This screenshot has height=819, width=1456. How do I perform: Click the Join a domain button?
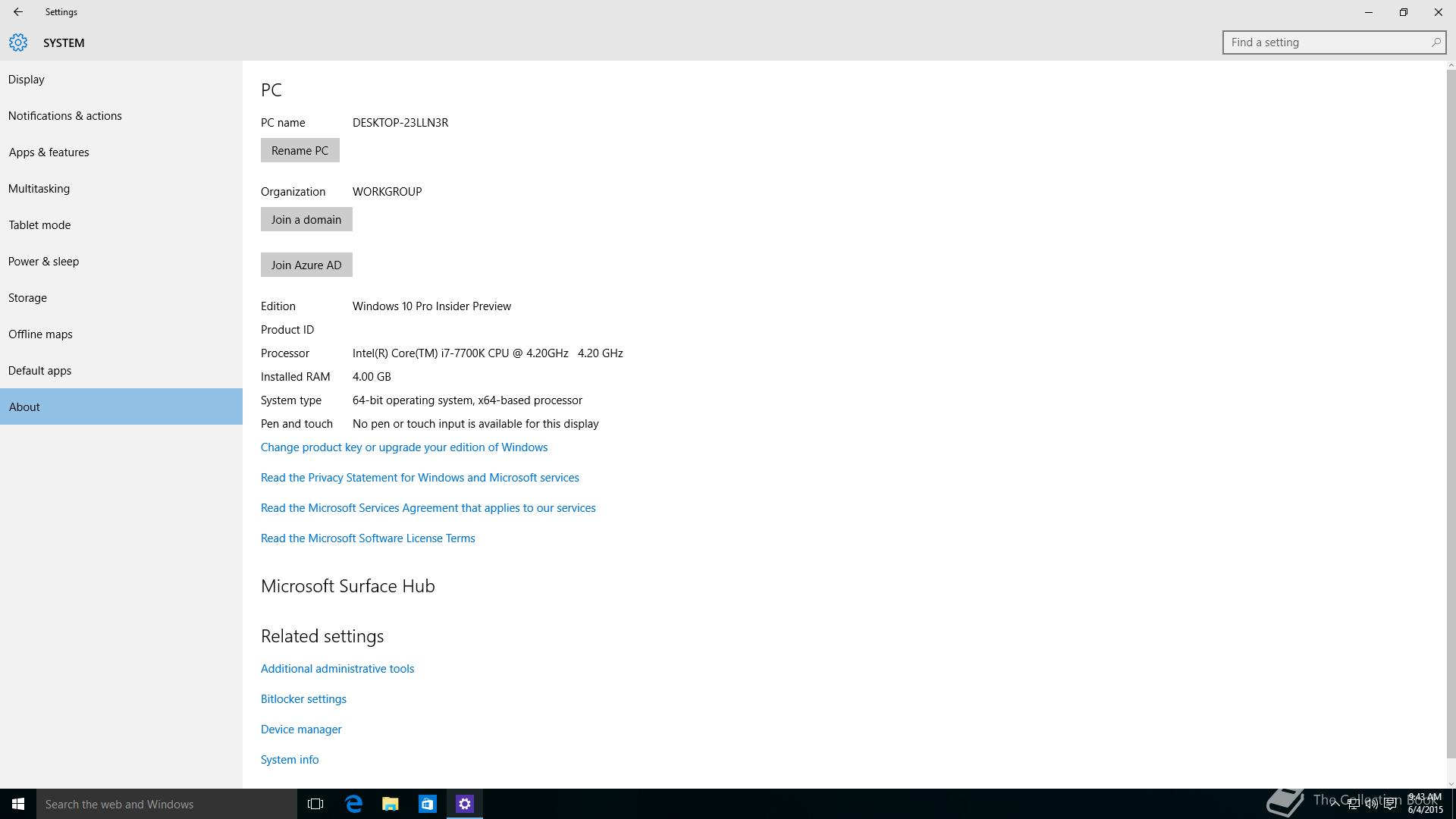[306, 219]
